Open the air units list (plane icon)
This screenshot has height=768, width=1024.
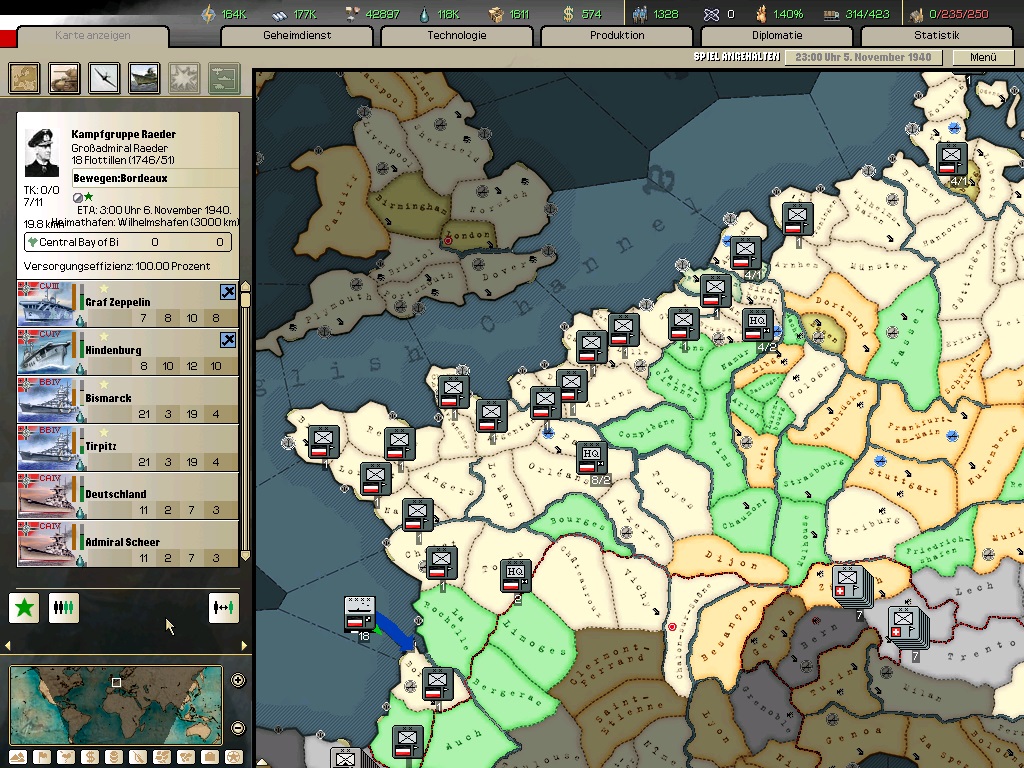(x=104, y=78)
